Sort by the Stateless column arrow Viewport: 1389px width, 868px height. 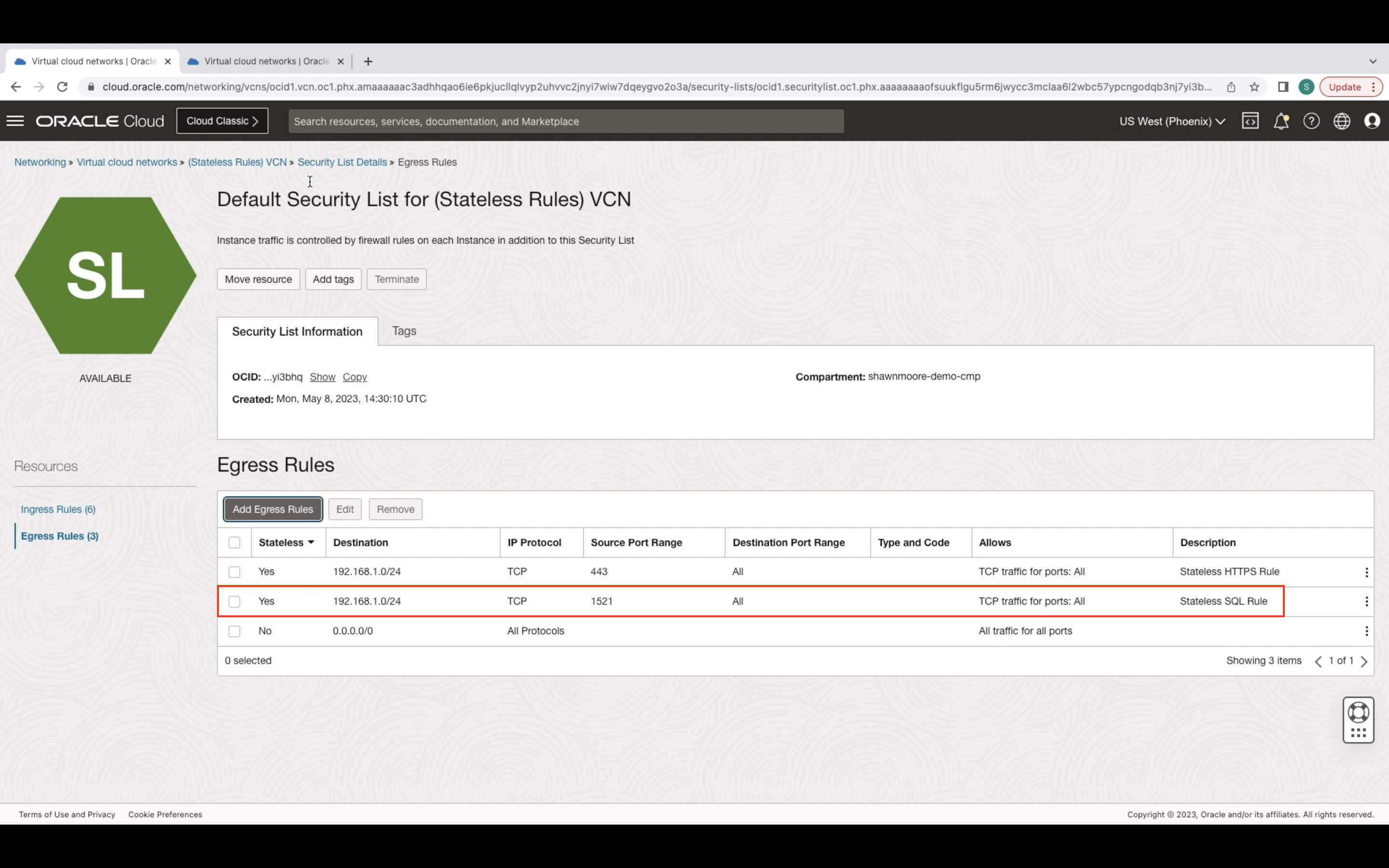point(311,542)
